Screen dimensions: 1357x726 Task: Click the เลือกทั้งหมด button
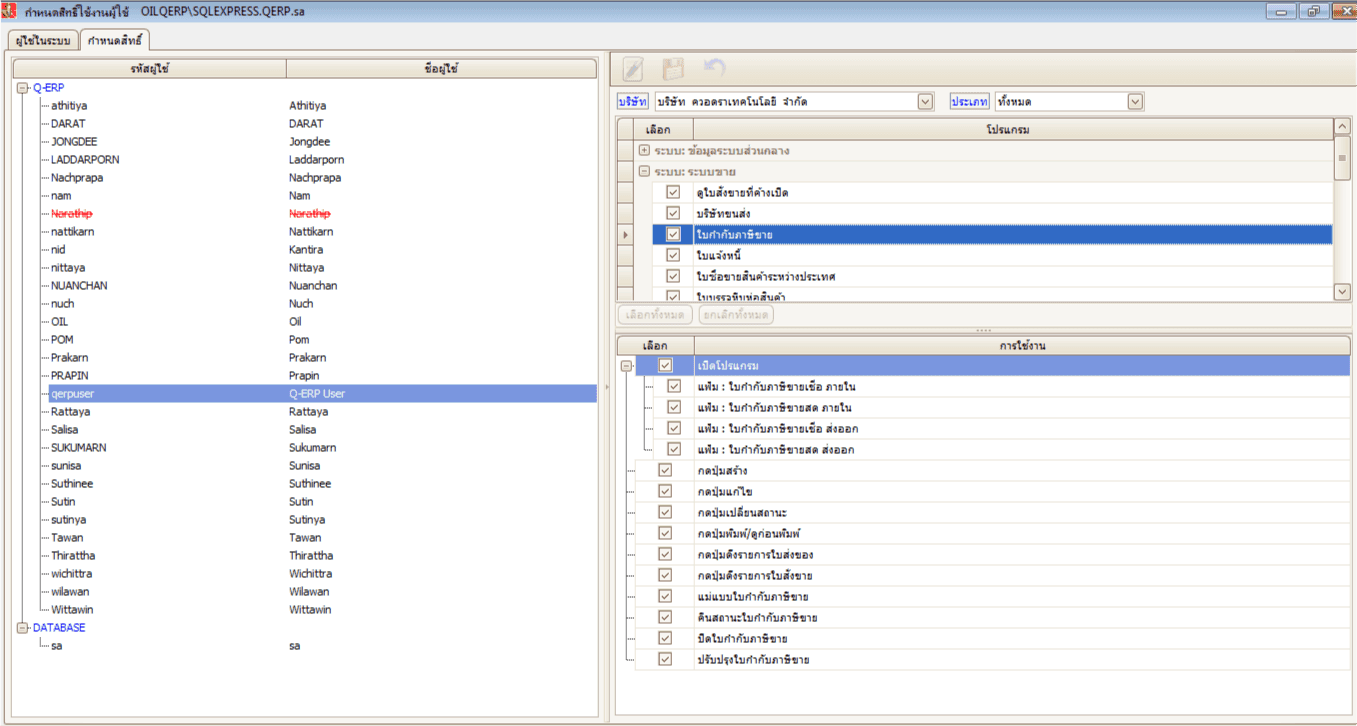tap(655, 315)
